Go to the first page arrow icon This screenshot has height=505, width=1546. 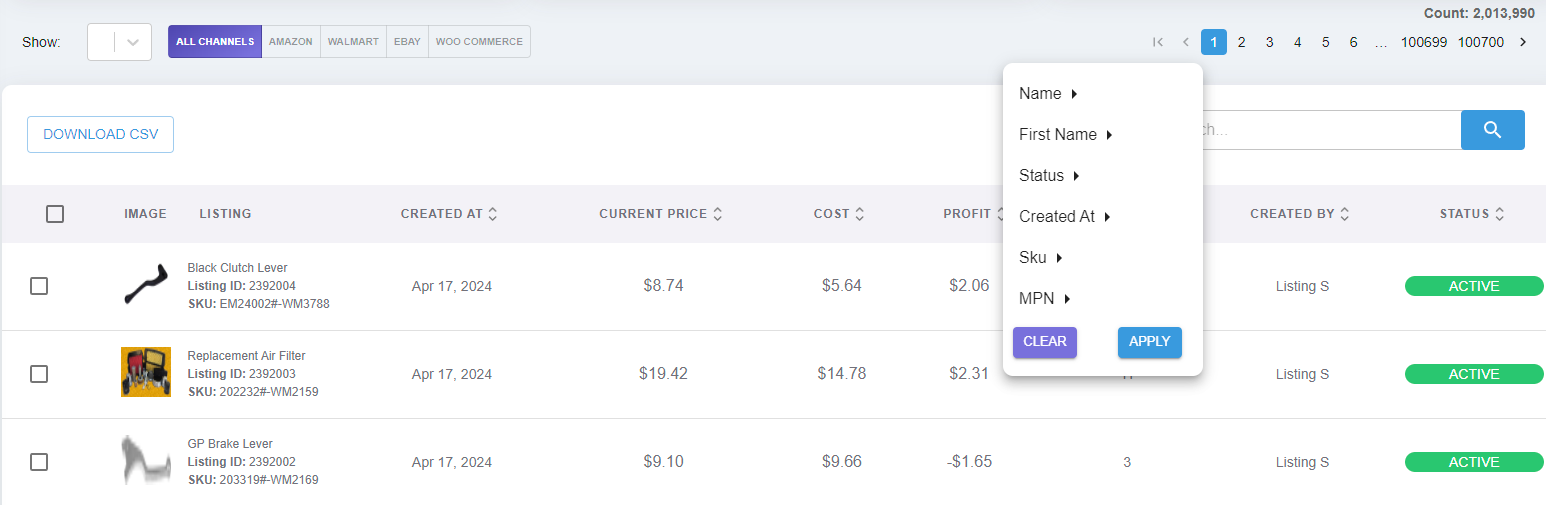click(x=1158, y=42)
